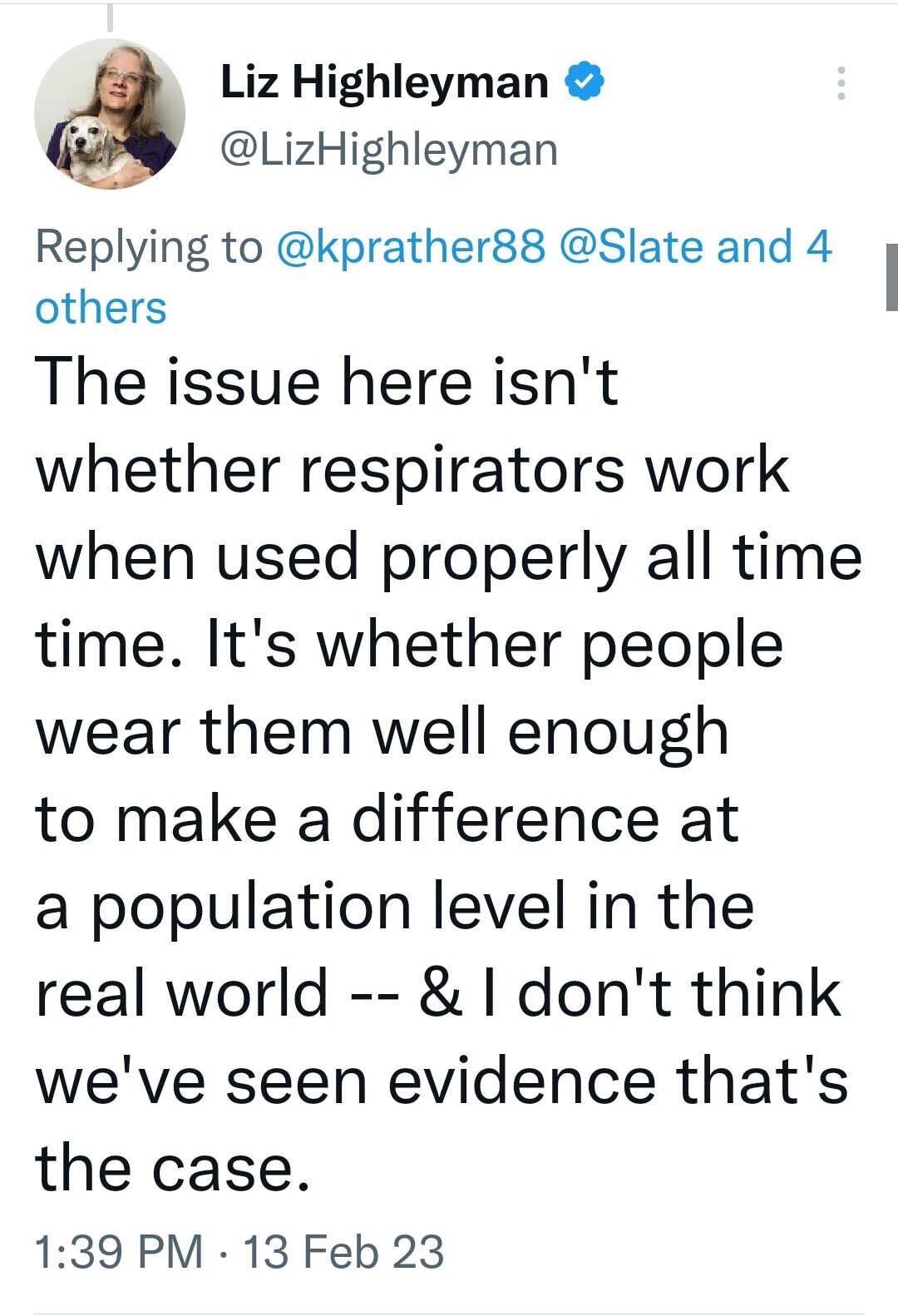Open the three-dot more options menu
Image resolution: width=898 pixels, height=1316 pixels.
pos(841,83)
